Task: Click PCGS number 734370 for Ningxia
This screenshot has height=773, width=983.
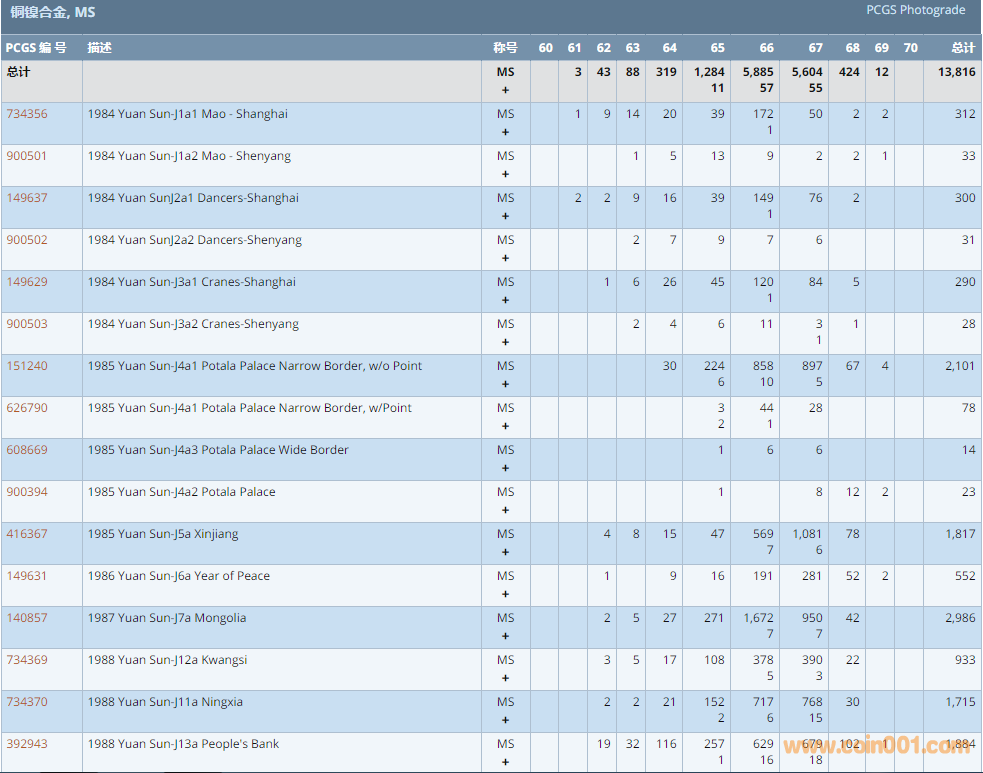Action: tap(27, 702)
